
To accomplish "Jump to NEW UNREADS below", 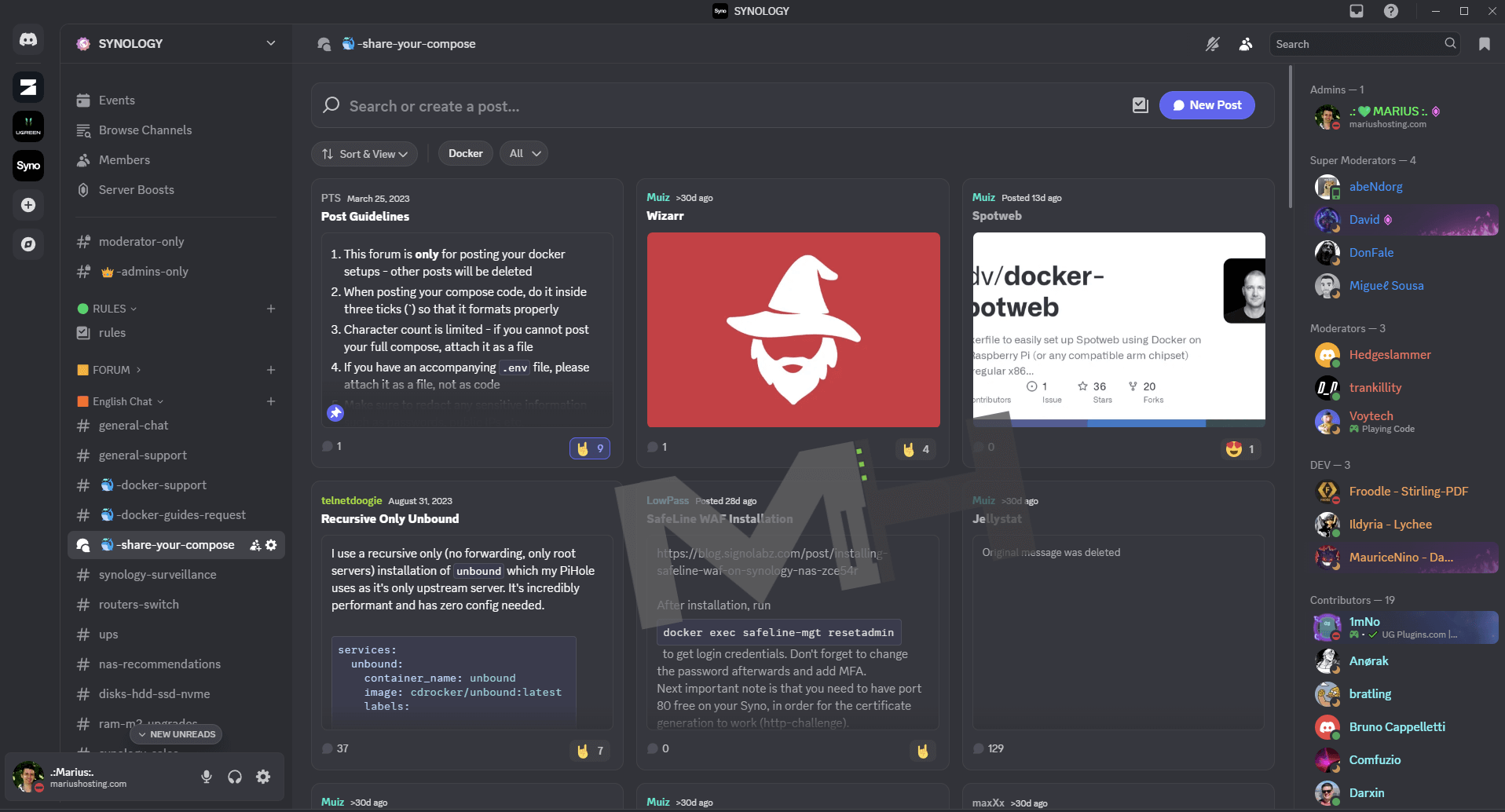I will coord(177,734).
